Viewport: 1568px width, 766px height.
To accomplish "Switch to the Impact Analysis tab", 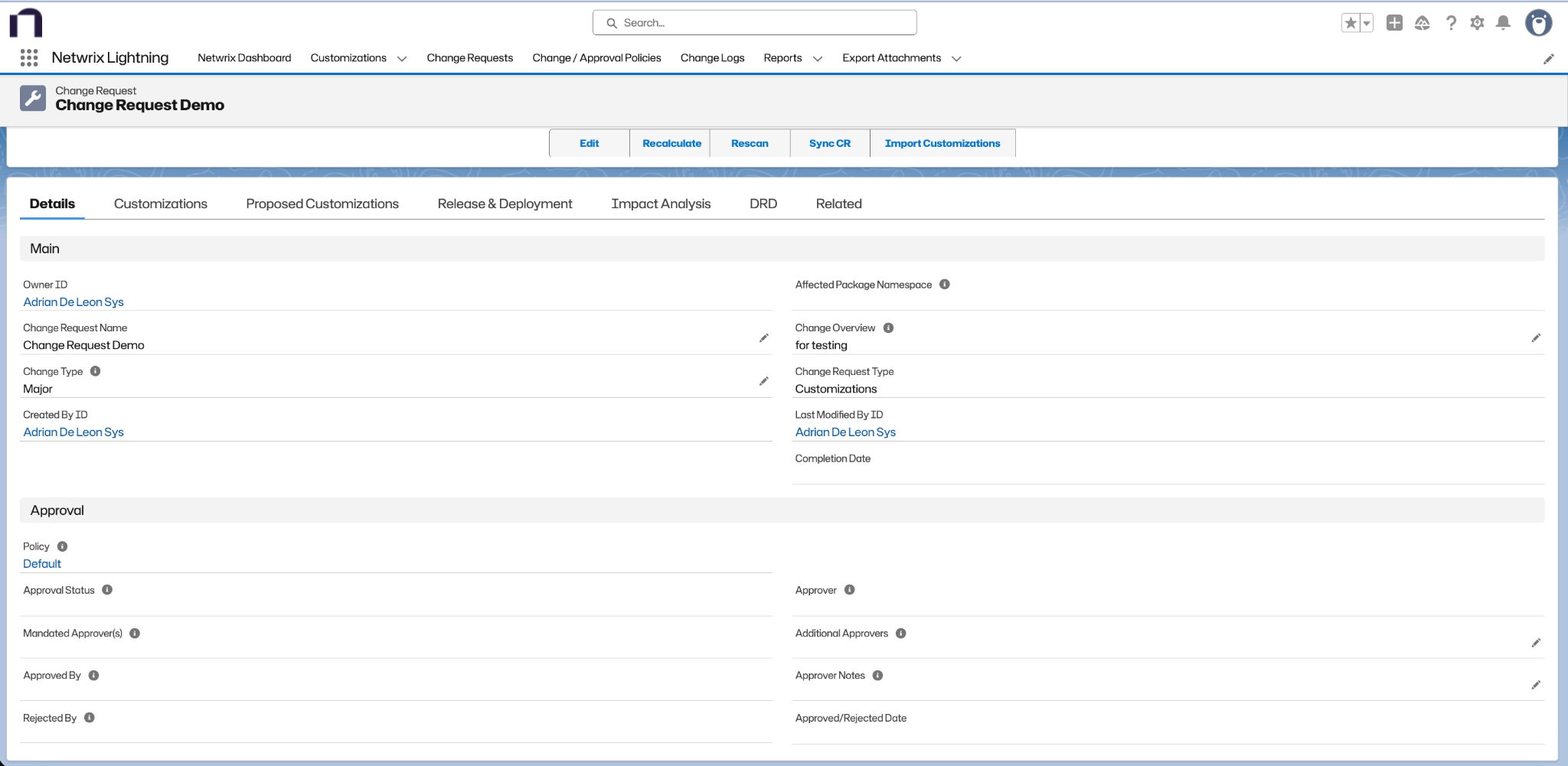I will coord(660,204).
